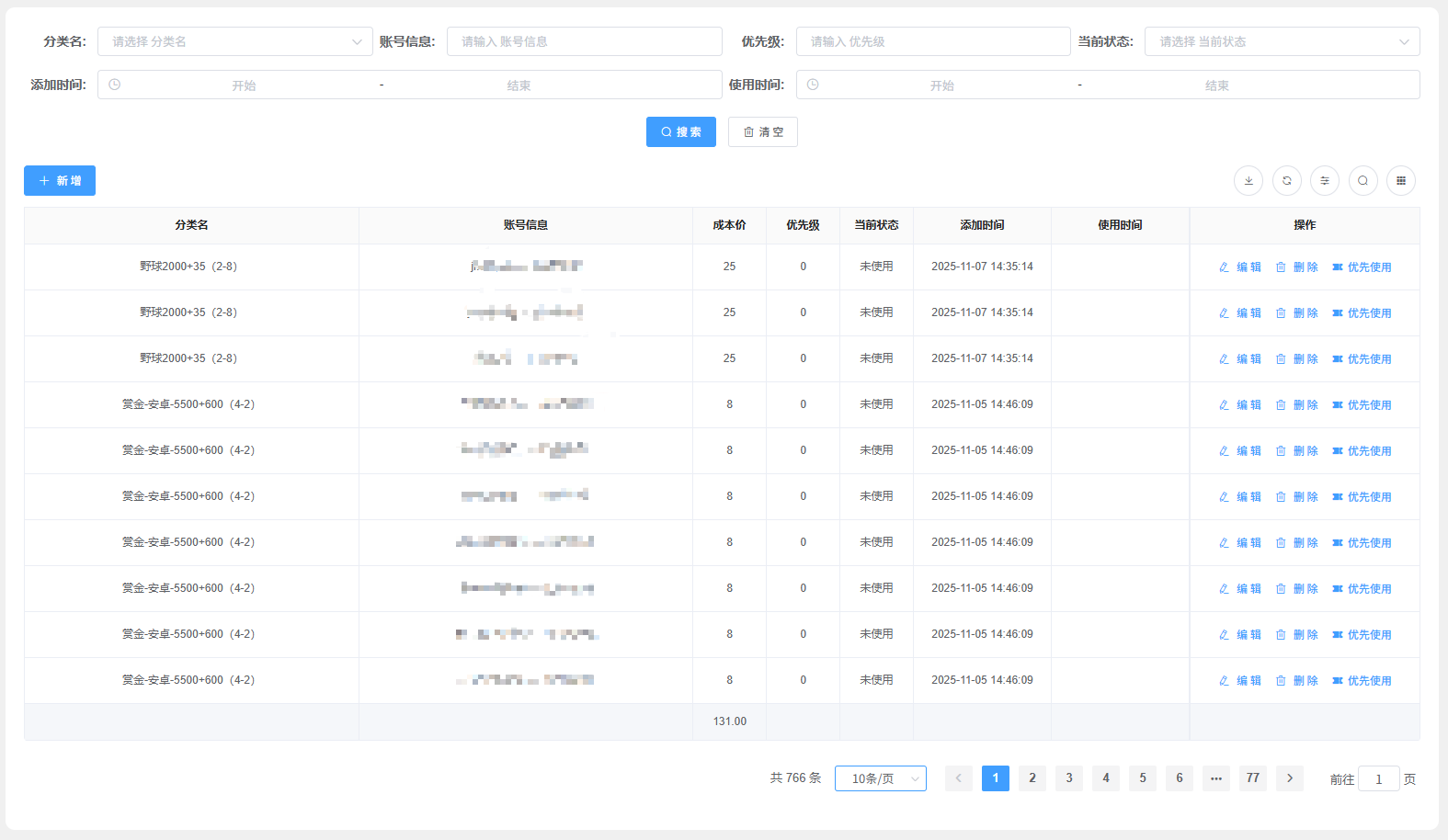This screenshot has height=840, width=1448.
Task: Click the clock icon in 添加时间 date field
Action: 115,85
